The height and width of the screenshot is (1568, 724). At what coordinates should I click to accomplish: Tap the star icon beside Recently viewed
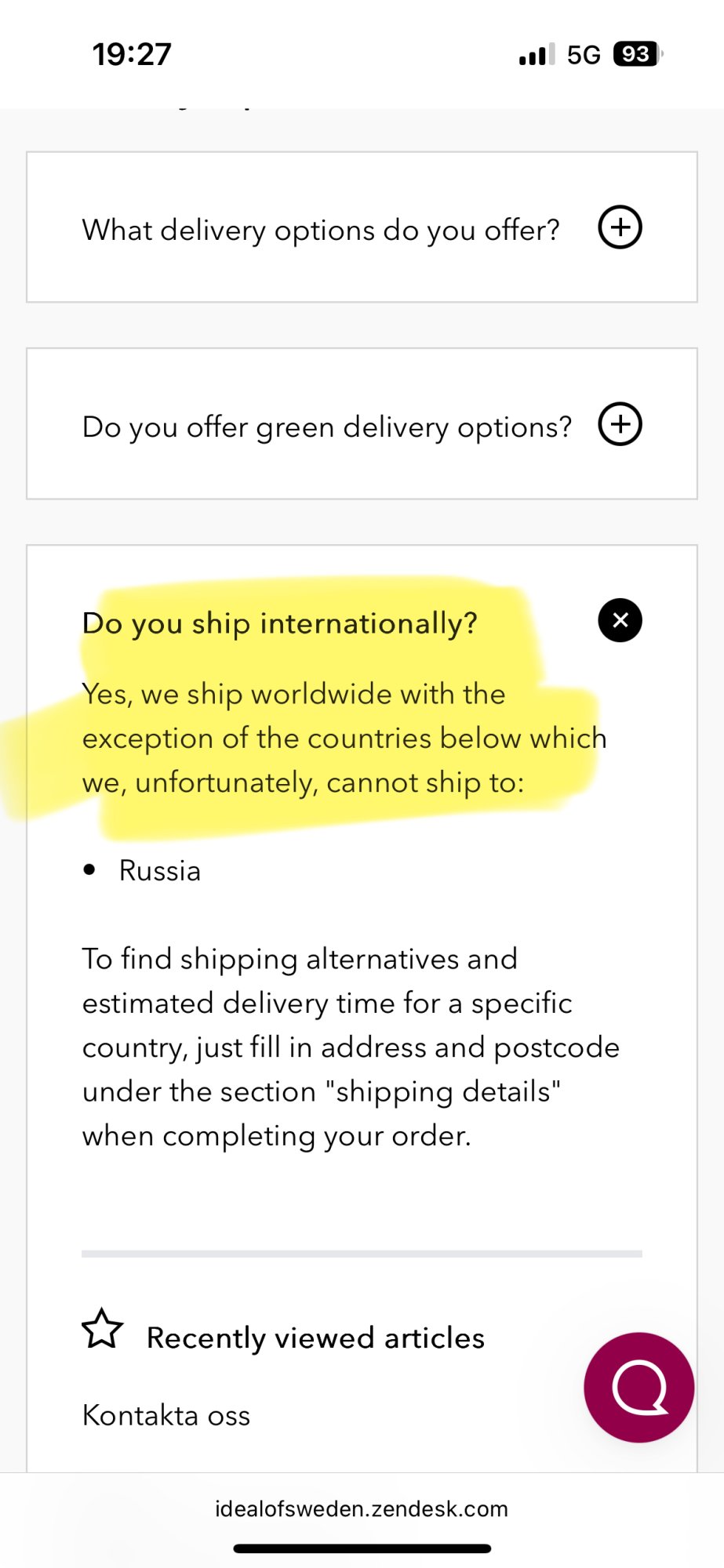coord(103,1329)
